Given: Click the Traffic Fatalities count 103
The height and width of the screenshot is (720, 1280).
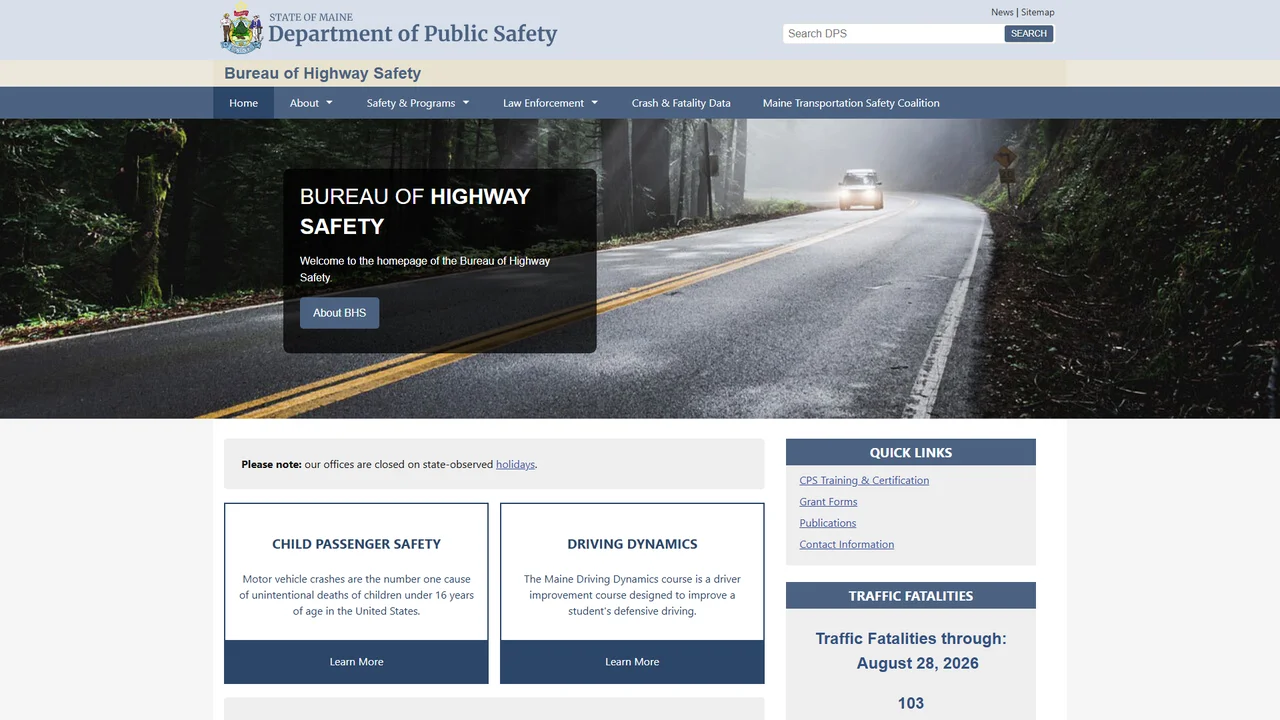Looking at the screenshot, I should pos(911,703).
